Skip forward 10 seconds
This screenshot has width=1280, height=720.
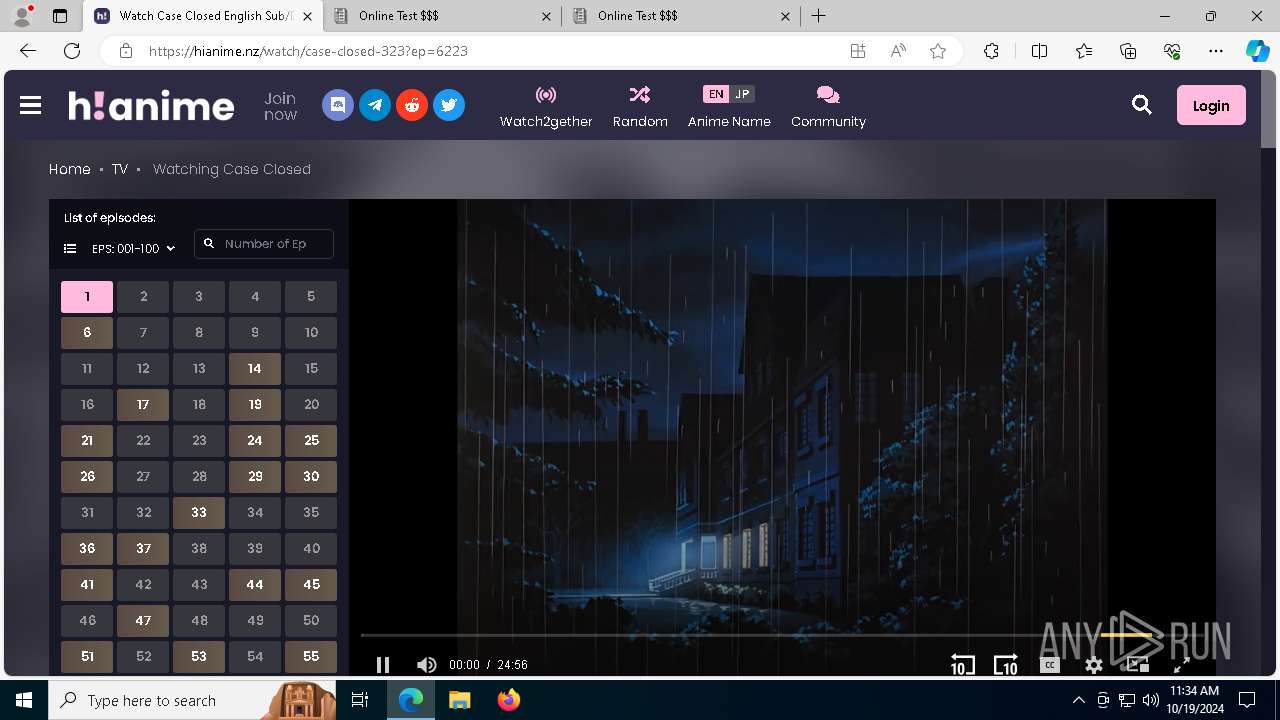coord(1005,665)
